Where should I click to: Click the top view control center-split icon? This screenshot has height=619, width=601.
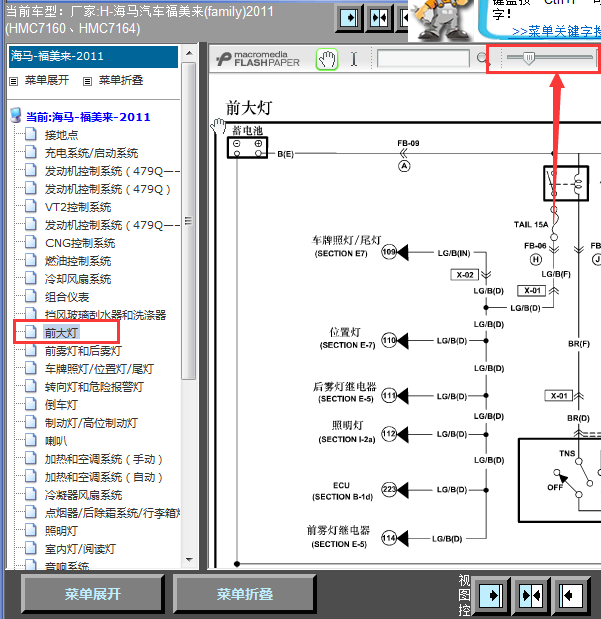(x=379, y=18)
